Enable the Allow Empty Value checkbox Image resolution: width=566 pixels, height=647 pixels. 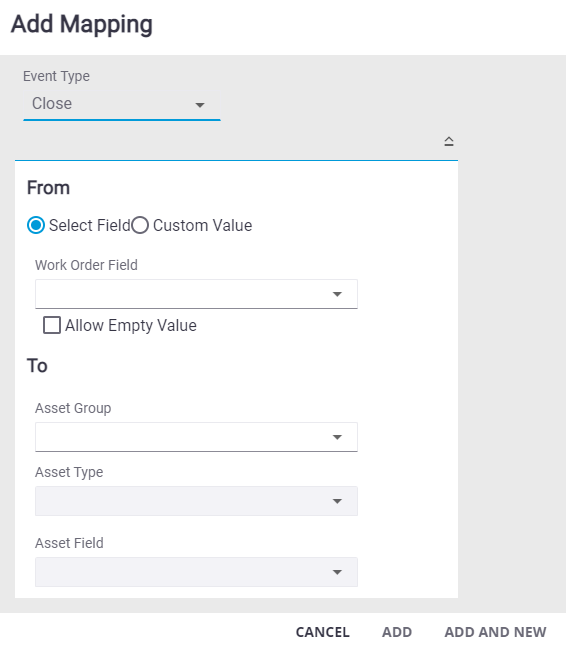point(52,325)
